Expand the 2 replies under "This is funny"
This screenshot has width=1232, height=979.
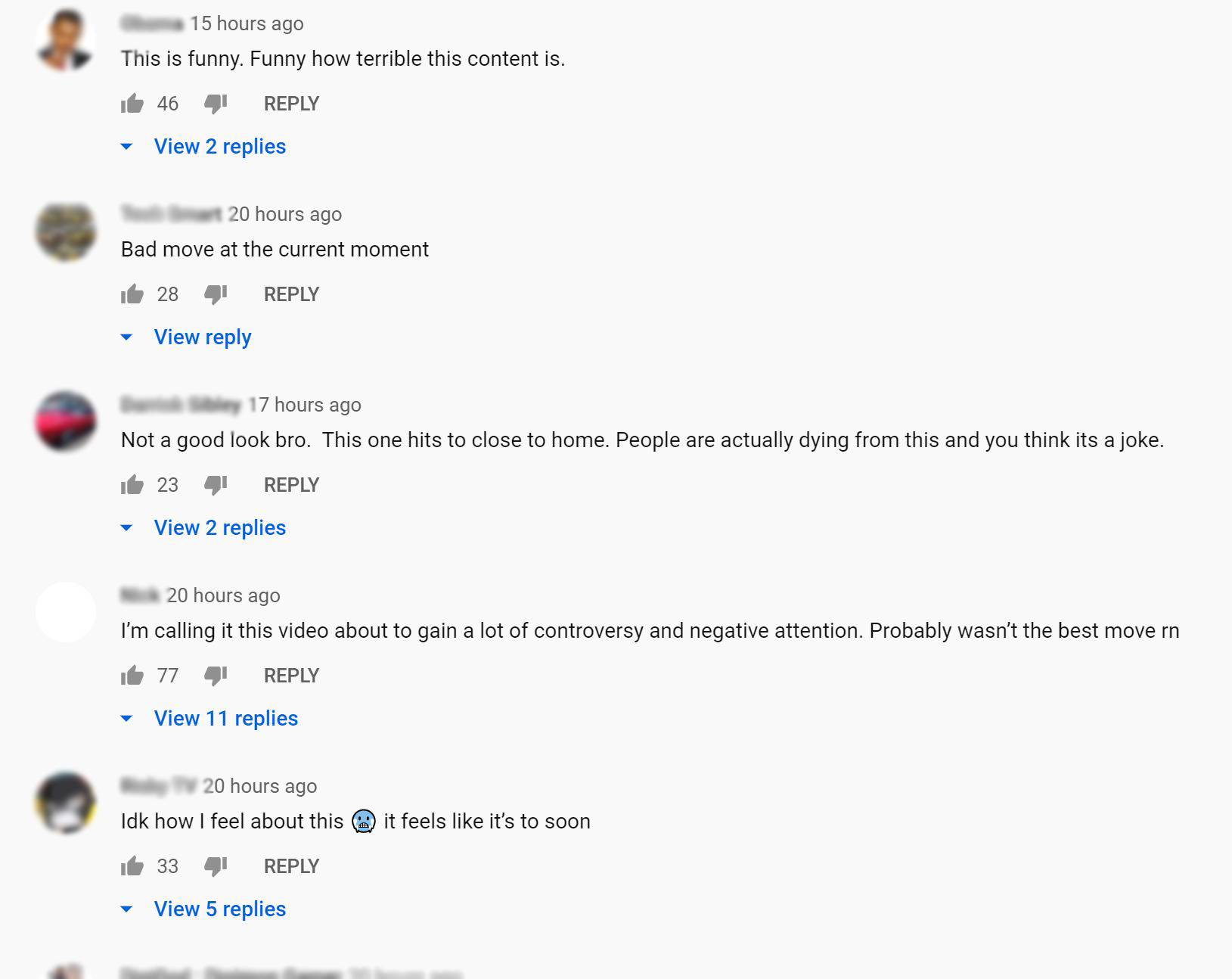[219, 147]
